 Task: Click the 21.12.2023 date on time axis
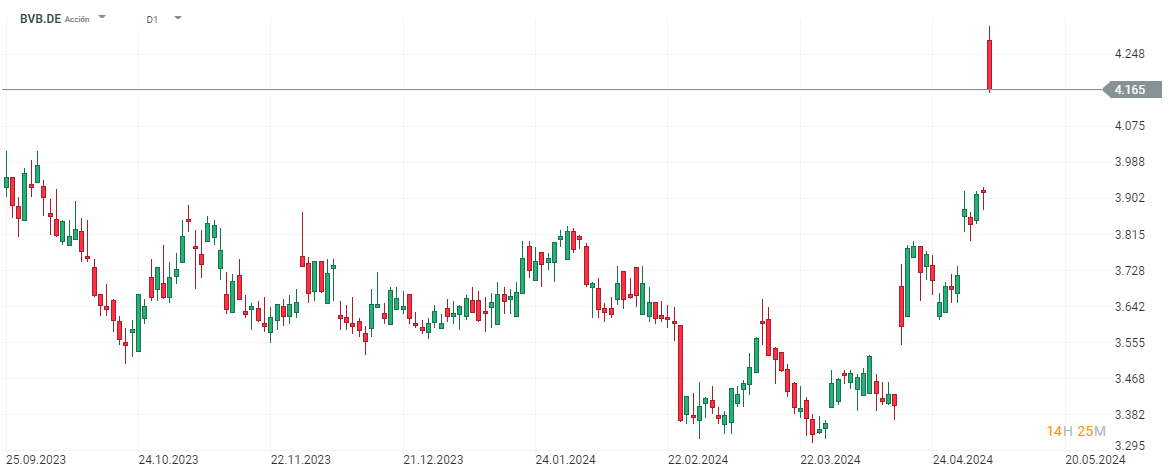point(433,460)
